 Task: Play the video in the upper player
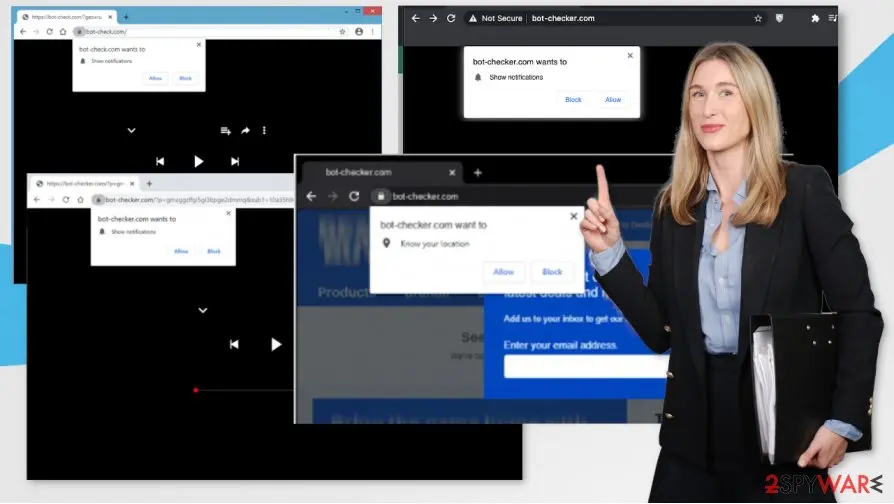[x=198, y=161]
